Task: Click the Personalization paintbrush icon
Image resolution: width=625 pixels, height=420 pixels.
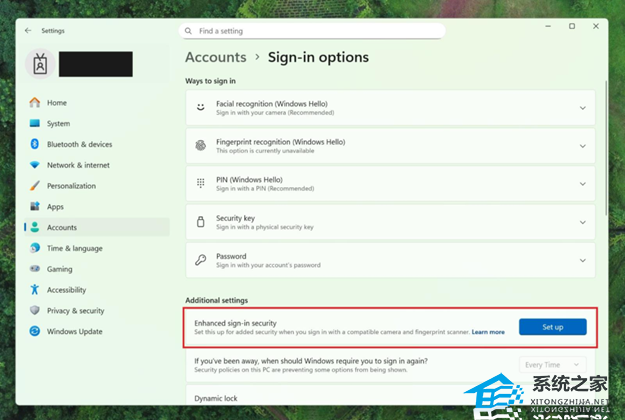Action: (35, 185)
